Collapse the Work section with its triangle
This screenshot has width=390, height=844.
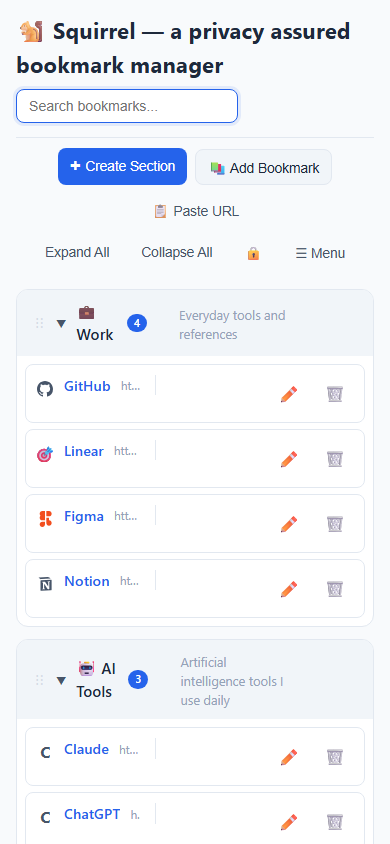(61, 323)
